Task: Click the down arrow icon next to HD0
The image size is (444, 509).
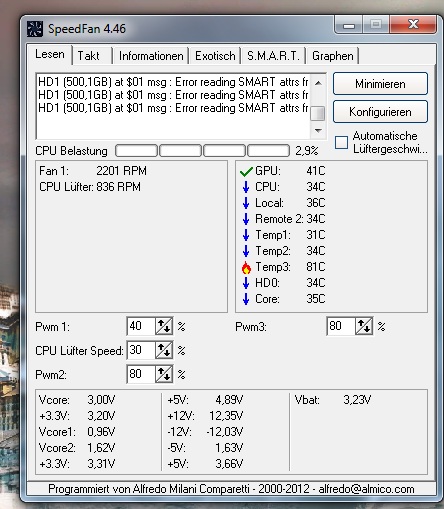Action: click(x=246, y=283)
